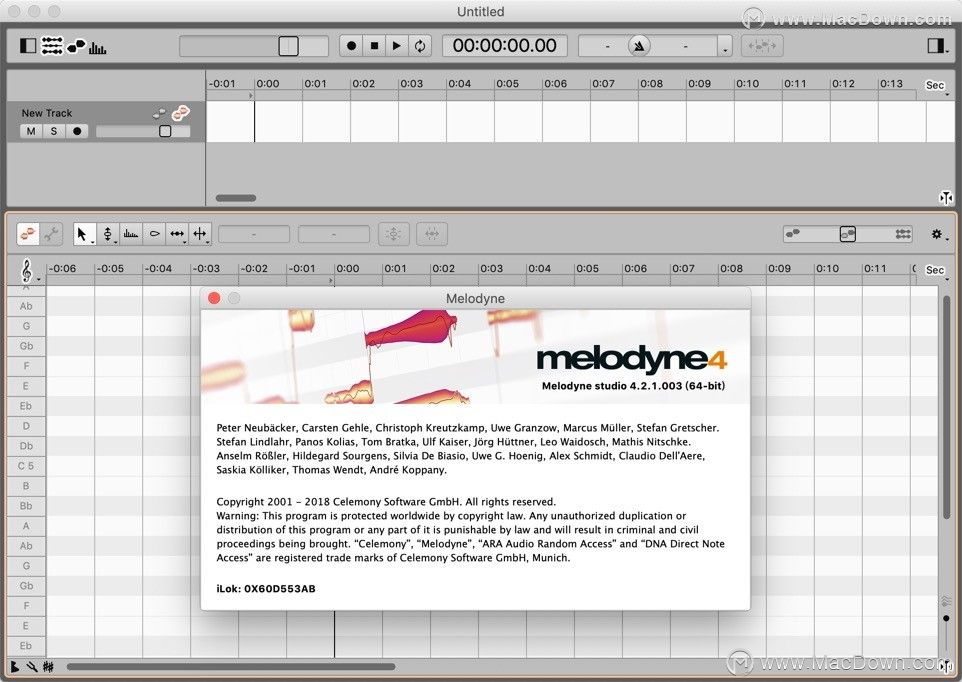
Task: Open the mixer icon in the top toolbar
Action: click(x=52, y=45)
